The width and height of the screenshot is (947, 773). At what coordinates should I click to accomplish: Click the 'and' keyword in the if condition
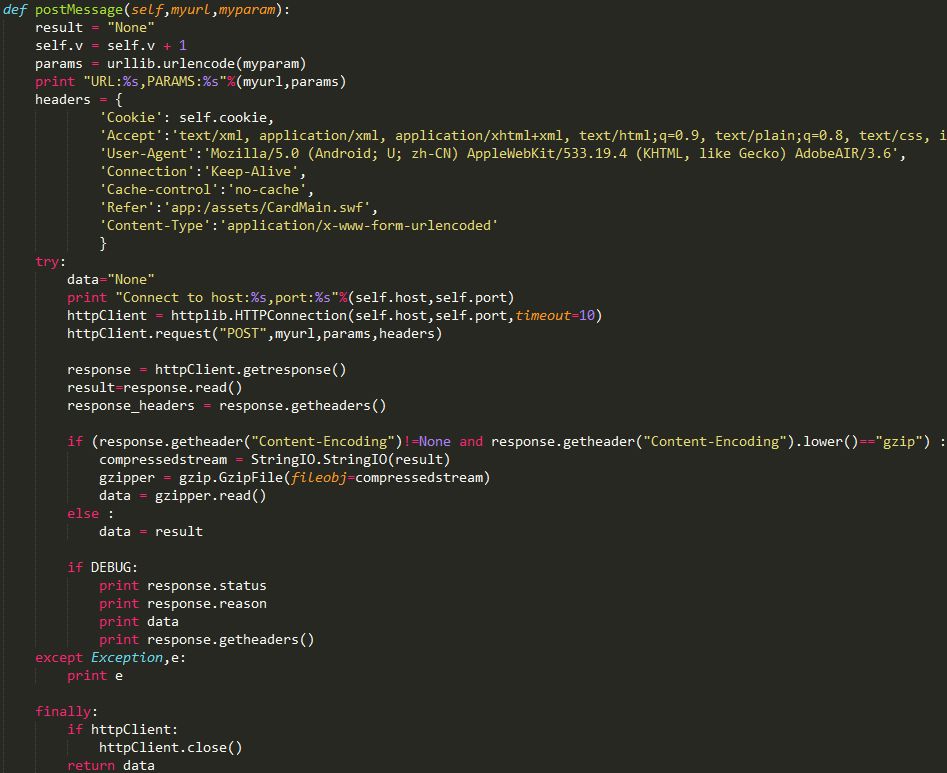point(471,441)
